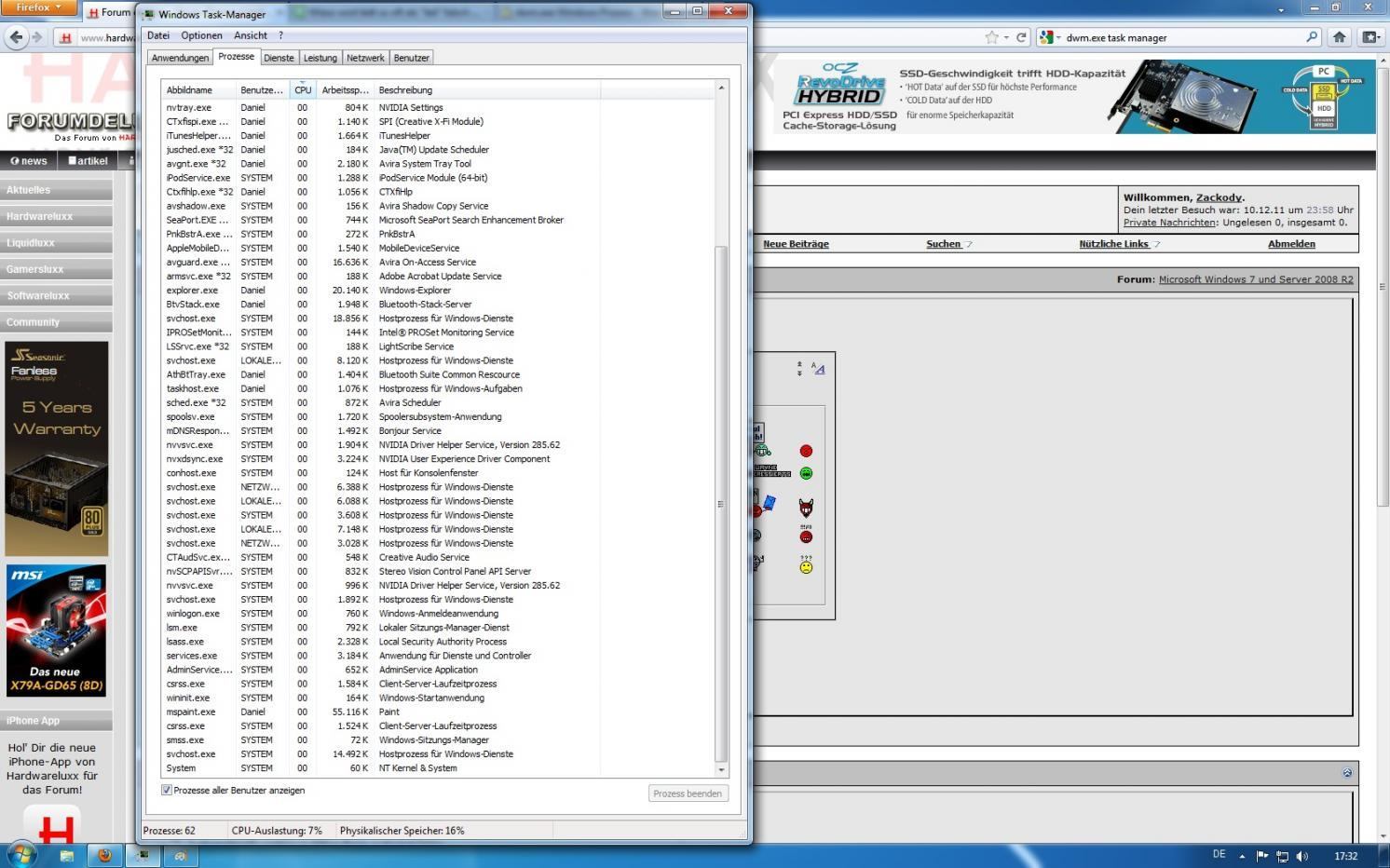Viewport: 1390px width, 868px height.
Task: Open the Windows Start orb
Action: coord(20,854)
